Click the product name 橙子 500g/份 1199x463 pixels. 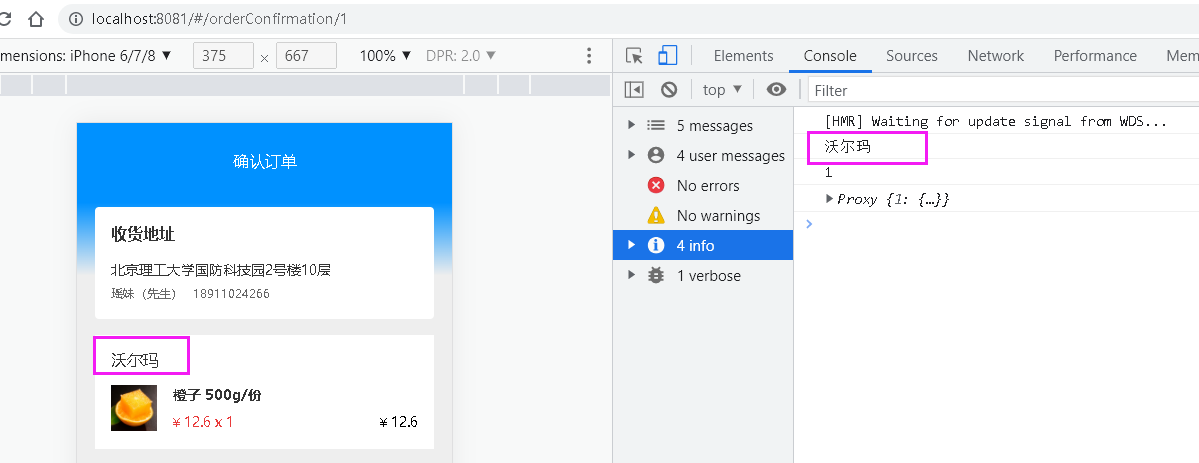click(x=217, y=395)
